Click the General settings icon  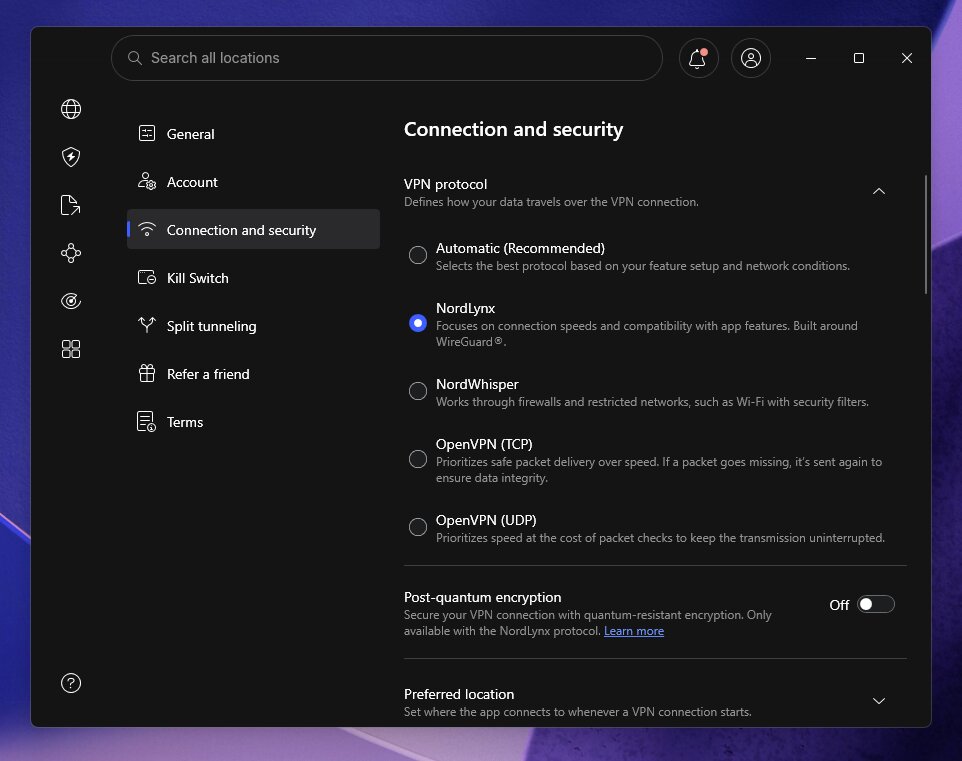click(147, 133)
